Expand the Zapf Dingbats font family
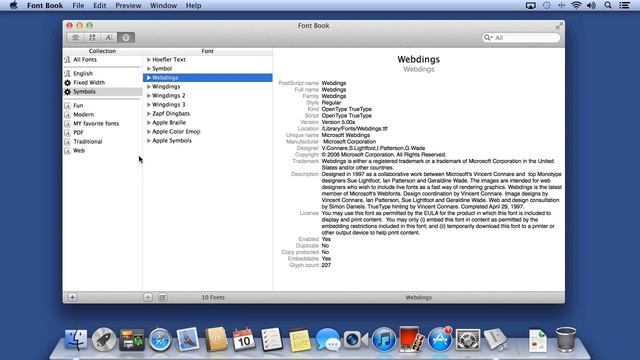 pos(149,113)
